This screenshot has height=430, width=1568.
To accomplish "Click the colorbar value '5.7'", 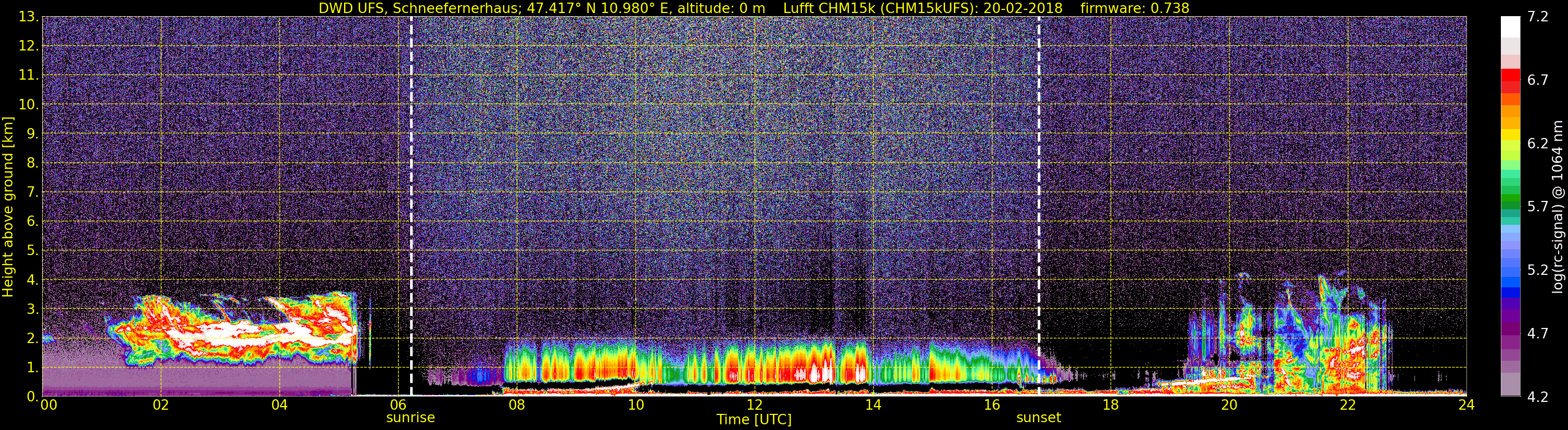I will [x=1538, y=207].
